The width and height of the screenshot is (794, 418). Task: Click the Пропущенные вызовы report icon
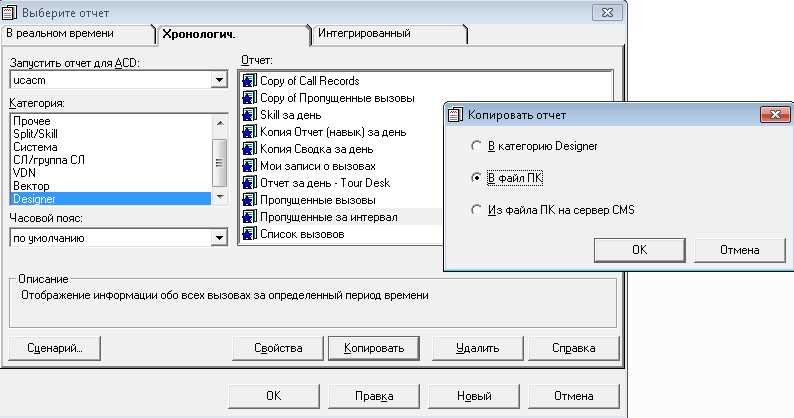[x=248, y=200]
